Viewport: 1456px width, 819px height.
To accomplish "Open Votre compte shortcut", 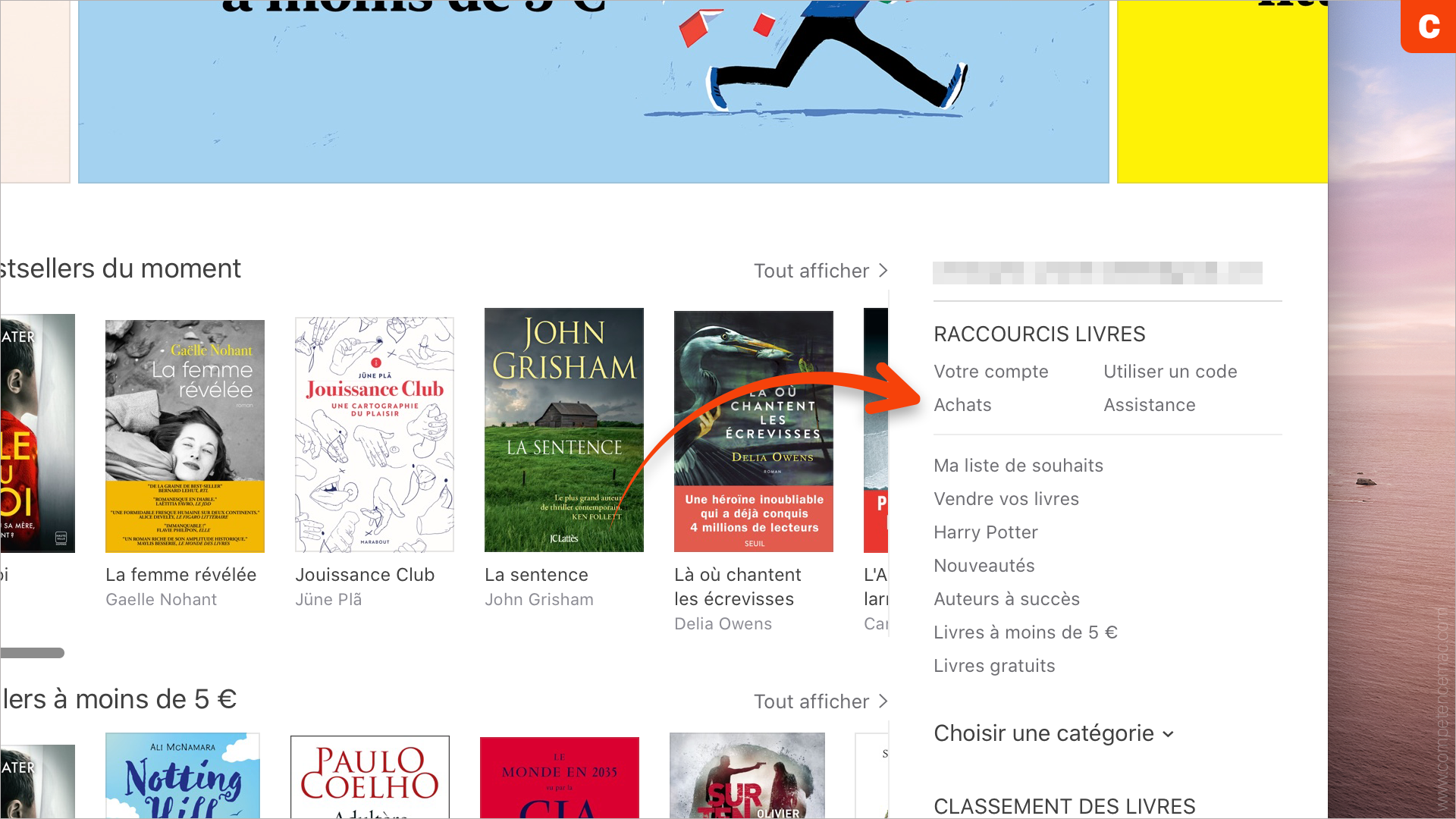I will (x=990, y=372).
